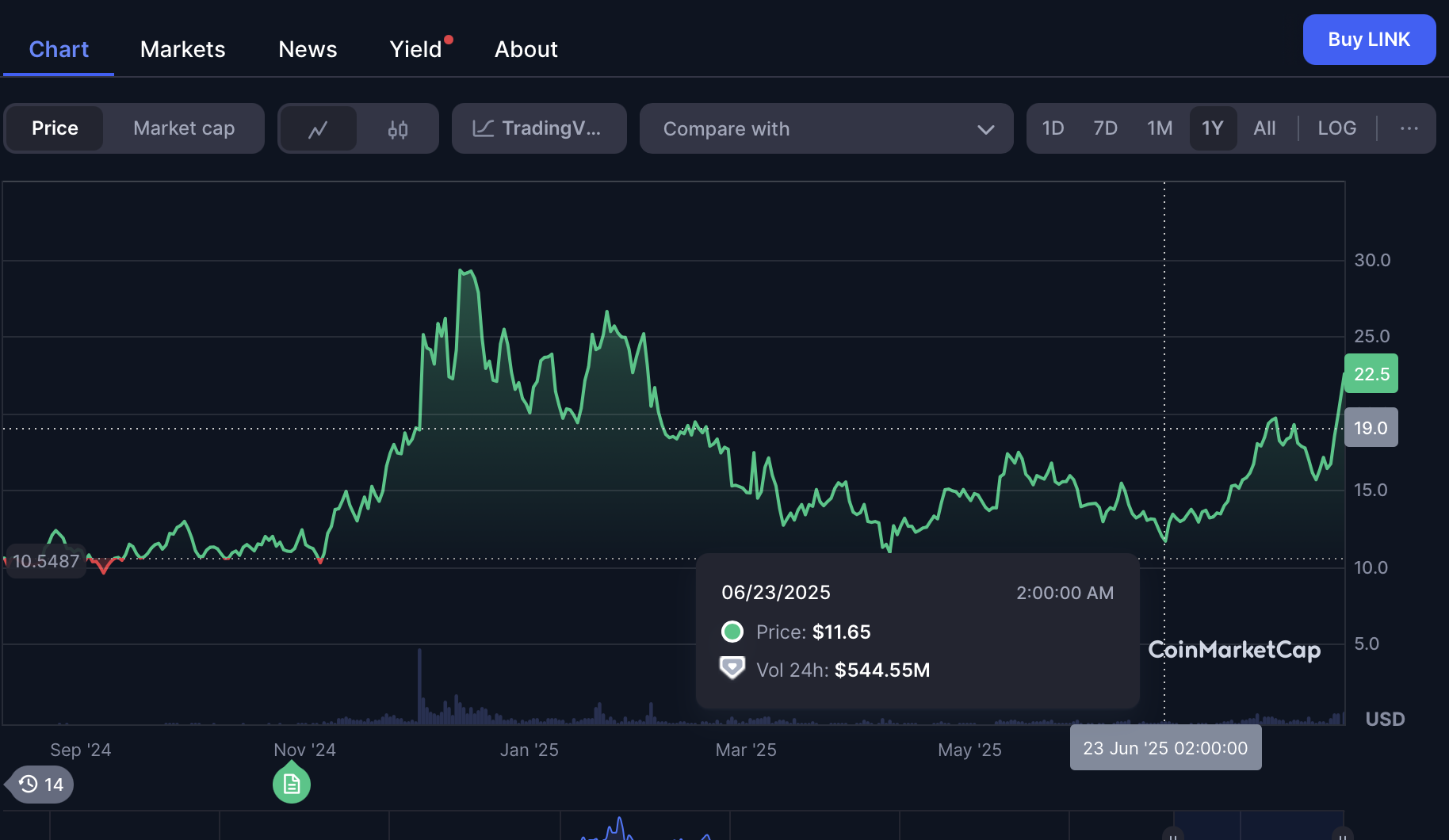Open the News tab
Image resolution: width=1449 pixels, height=840 pixels.
click(x=308, y=49)
